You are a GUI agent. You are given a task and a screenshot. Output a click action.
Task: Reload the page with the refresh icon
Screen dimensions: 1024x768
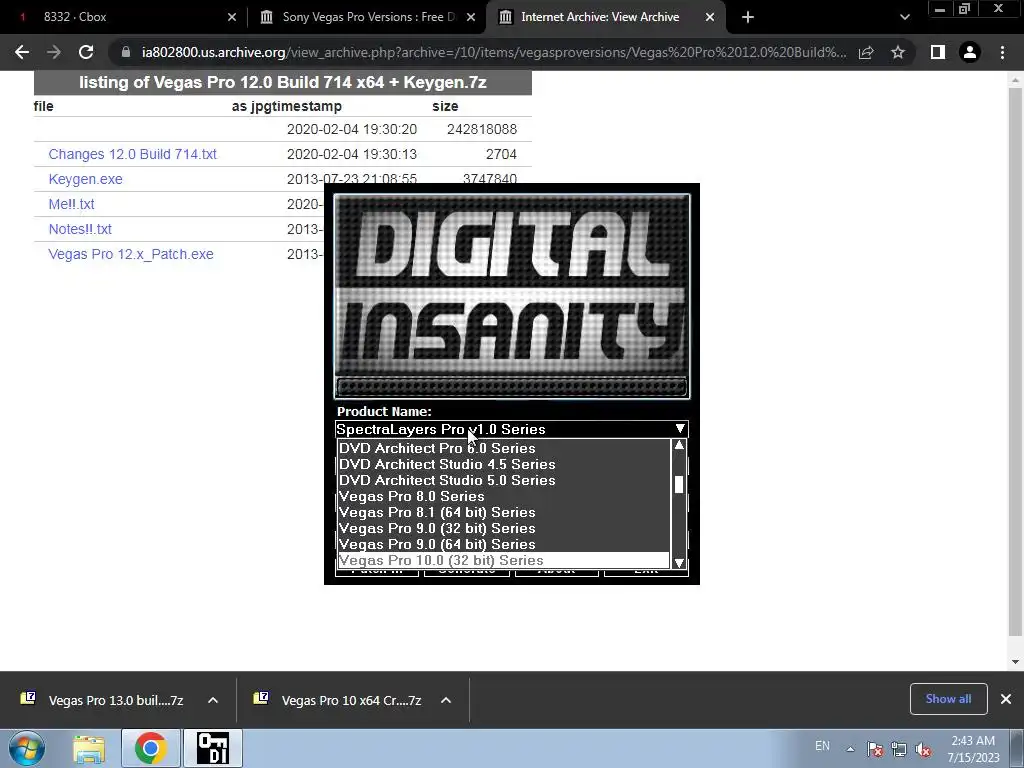(86, 52)
